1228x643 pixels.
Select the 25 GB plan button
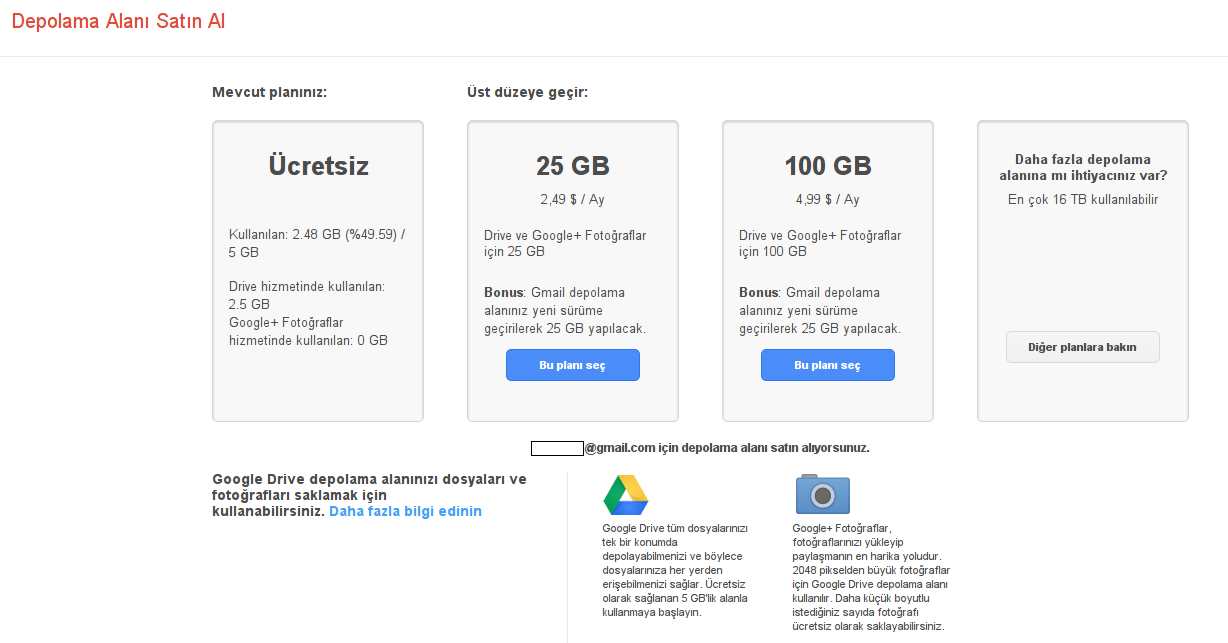[573, 365]
